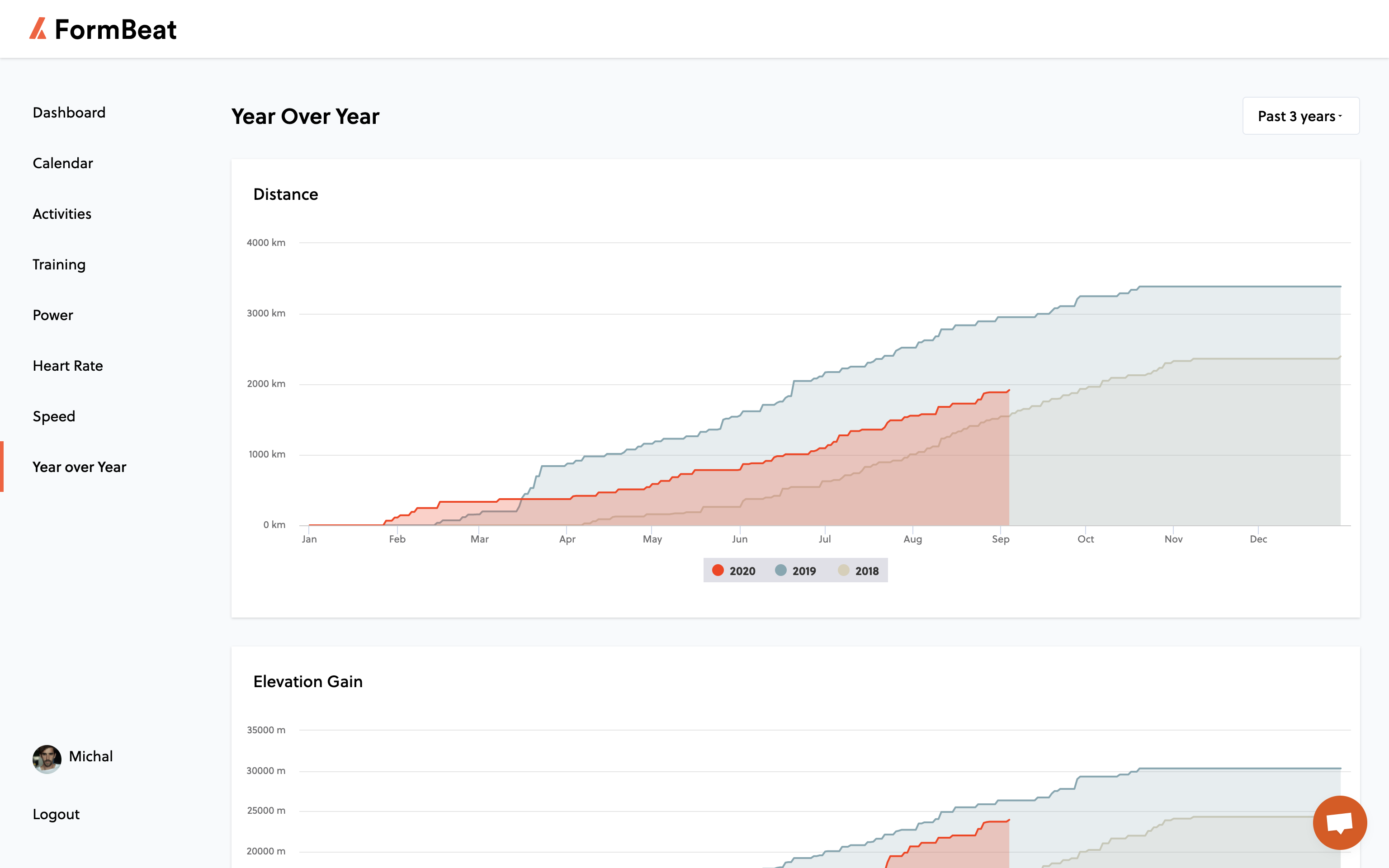Viewport: 1389px width, 868px height.
Task: Select the Year over Year item
Action: click(x=79, y=467)
